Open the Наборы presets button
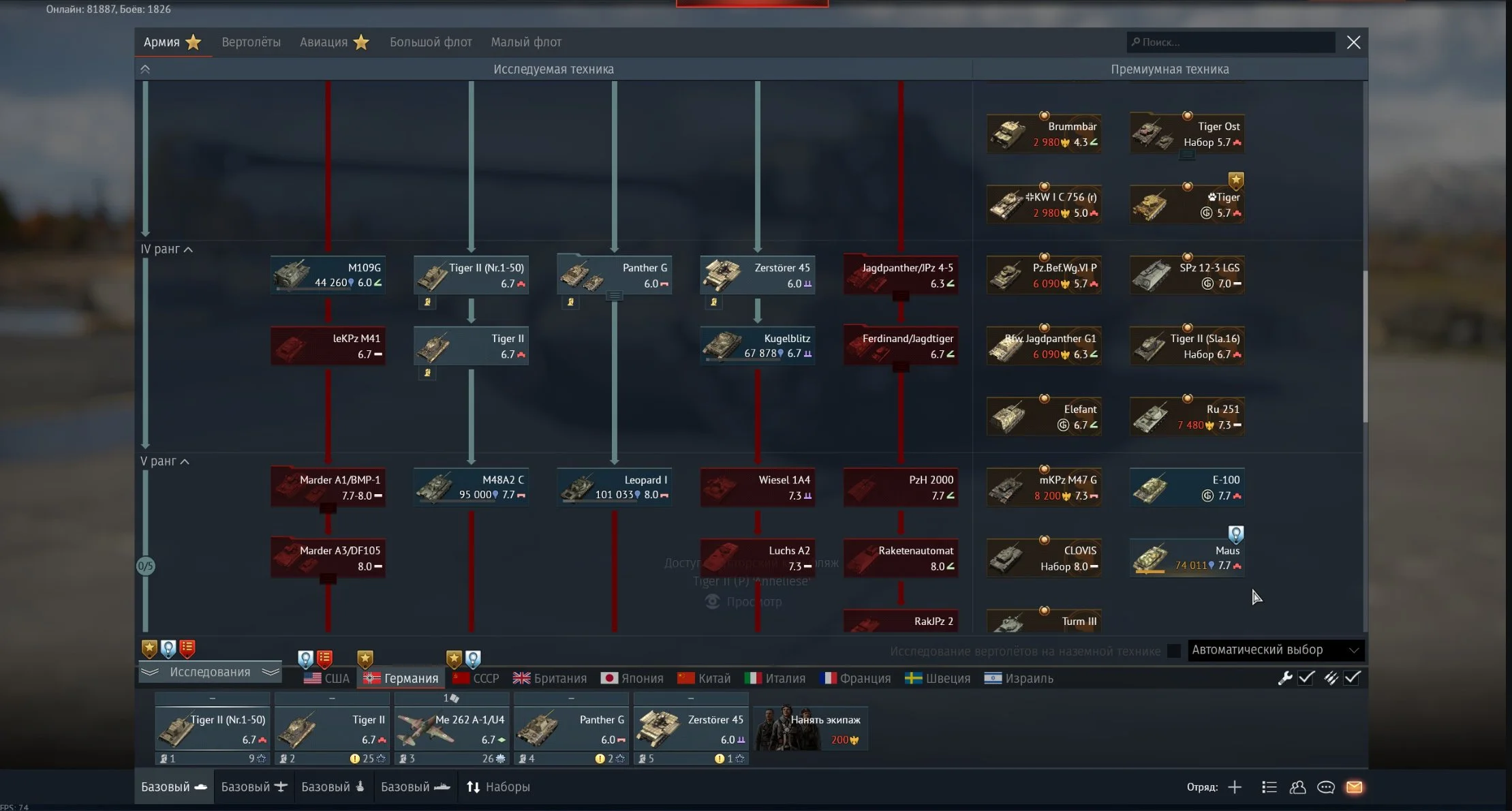The width and height of the screenshot is (1512, 811). tap(498, 786)
